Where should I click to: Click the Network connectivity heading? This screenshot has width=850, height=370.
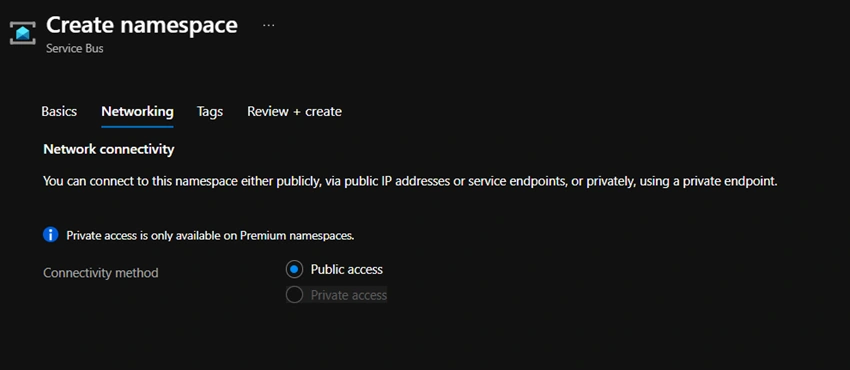[x=108, y=149]
